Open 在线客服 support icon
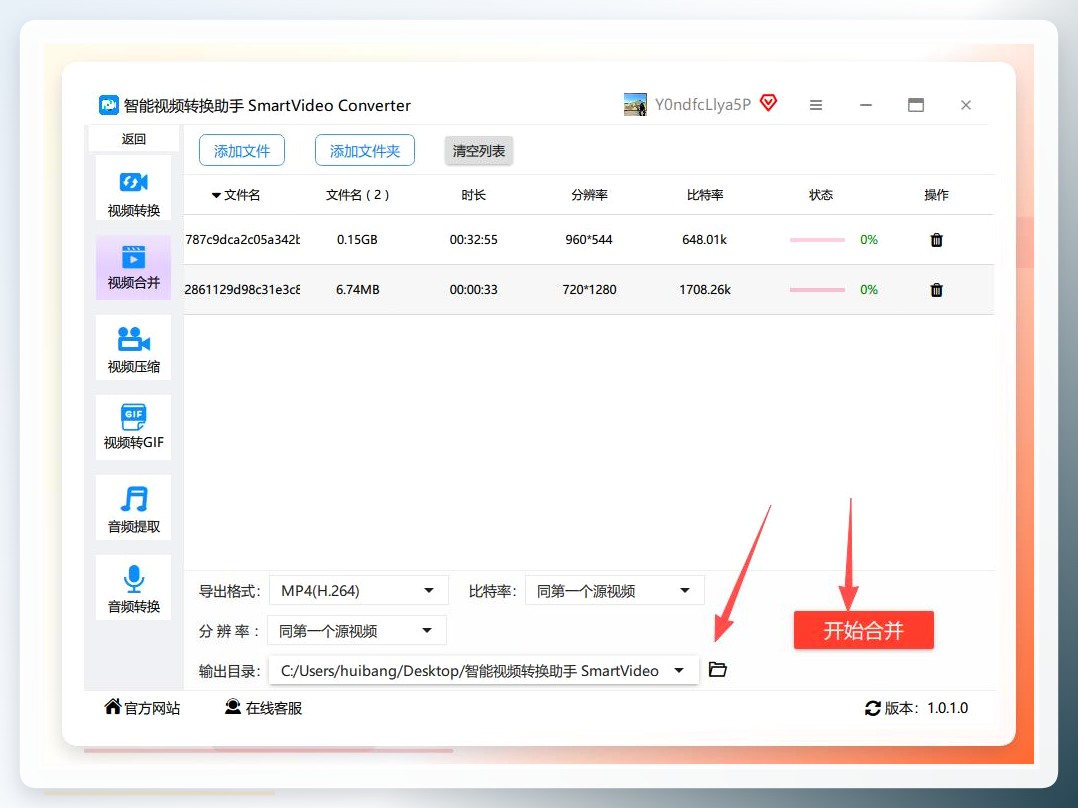The height and width of the screenshot is (808, 1078). (233, 707)
